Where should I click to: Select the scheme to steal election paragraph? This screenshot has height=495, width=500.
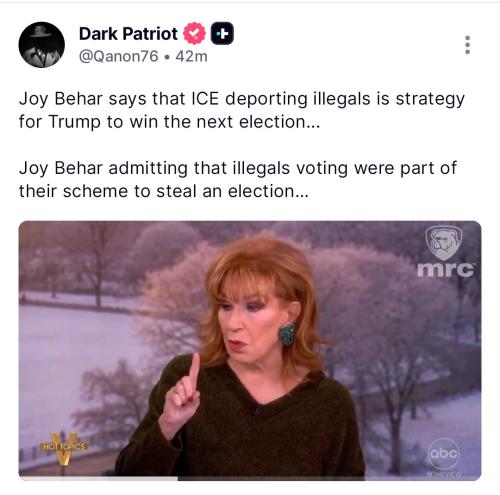(x=238, y=180)
